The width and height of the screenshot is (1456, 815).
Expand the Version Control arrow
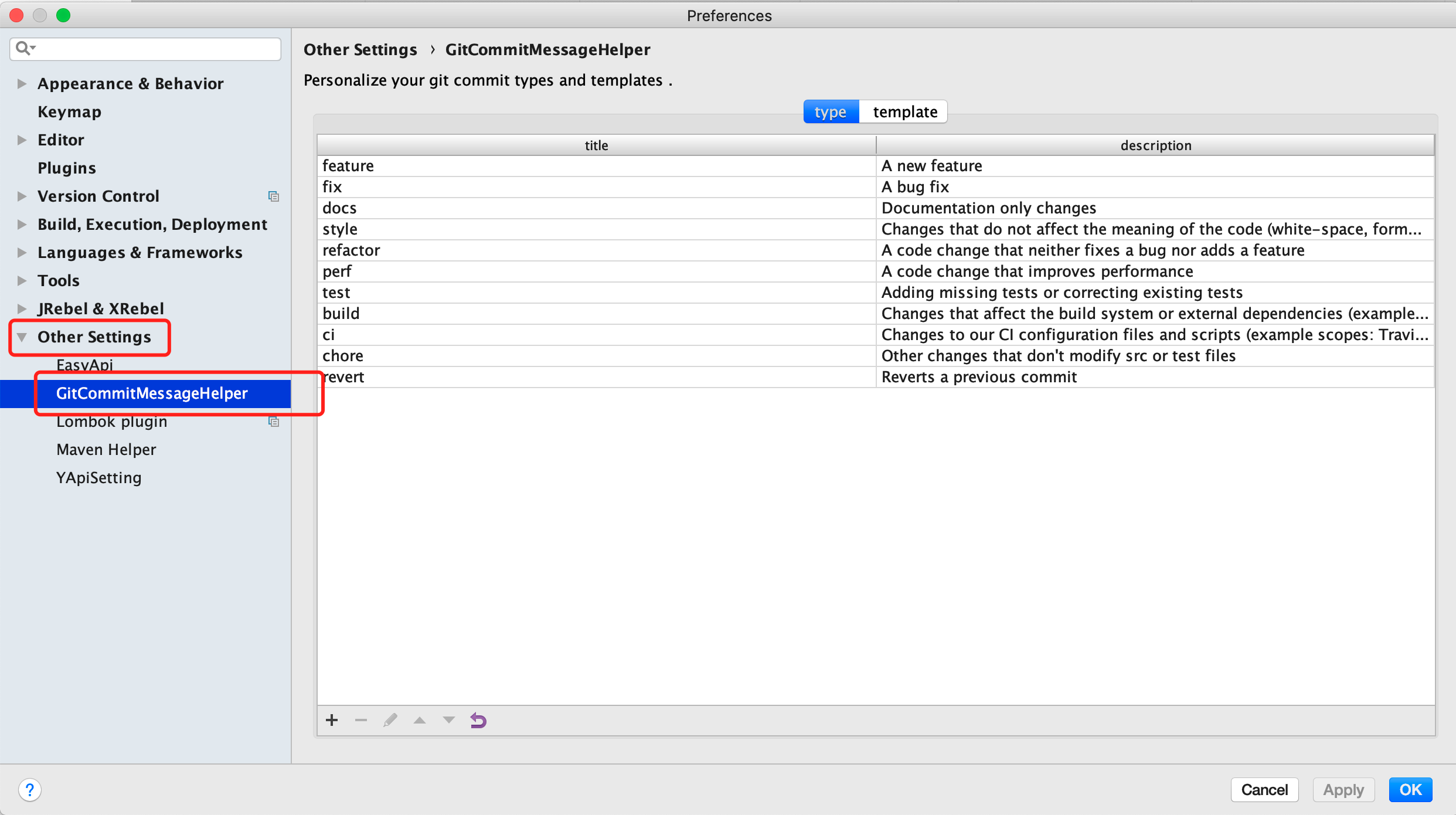coord(22,196)
